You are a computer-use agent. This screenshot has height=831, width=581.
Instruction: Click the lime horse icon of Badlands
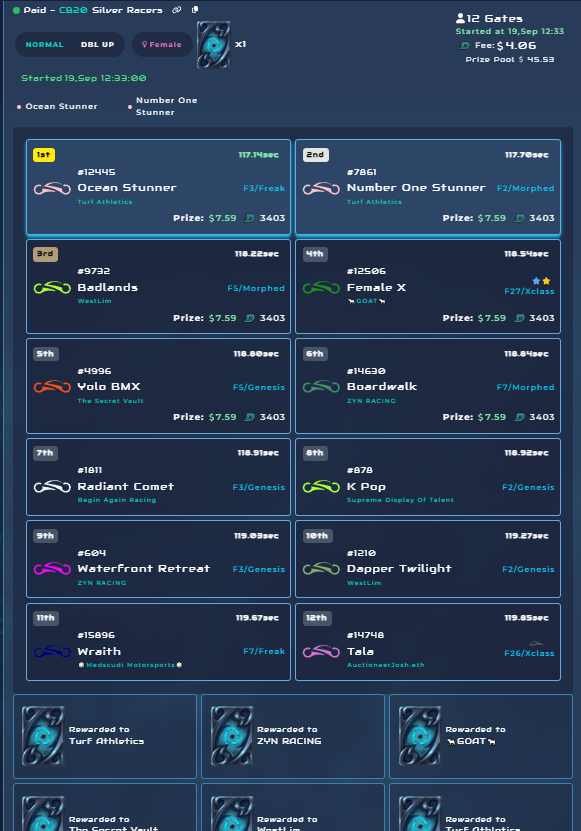[52, 288]
